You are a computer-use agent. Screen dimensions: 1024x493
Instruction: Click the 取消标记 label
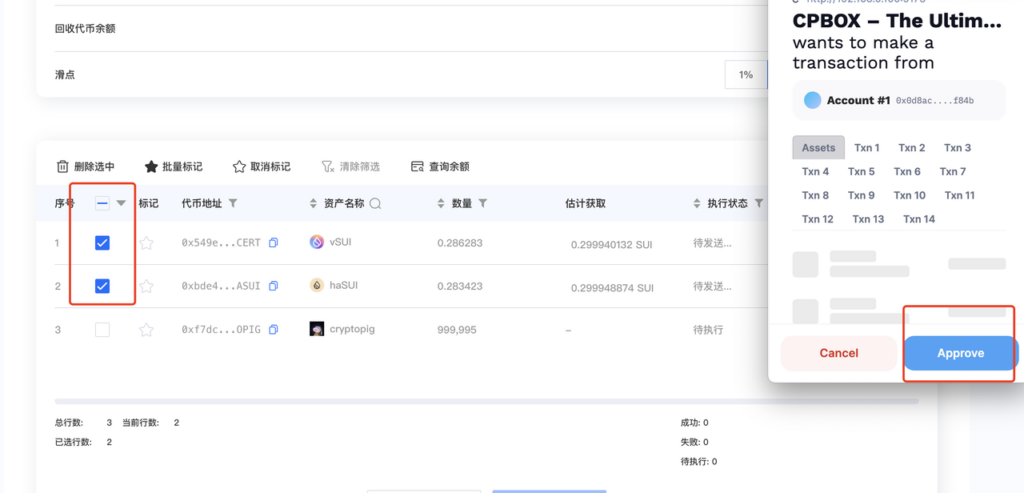(270, 167)
